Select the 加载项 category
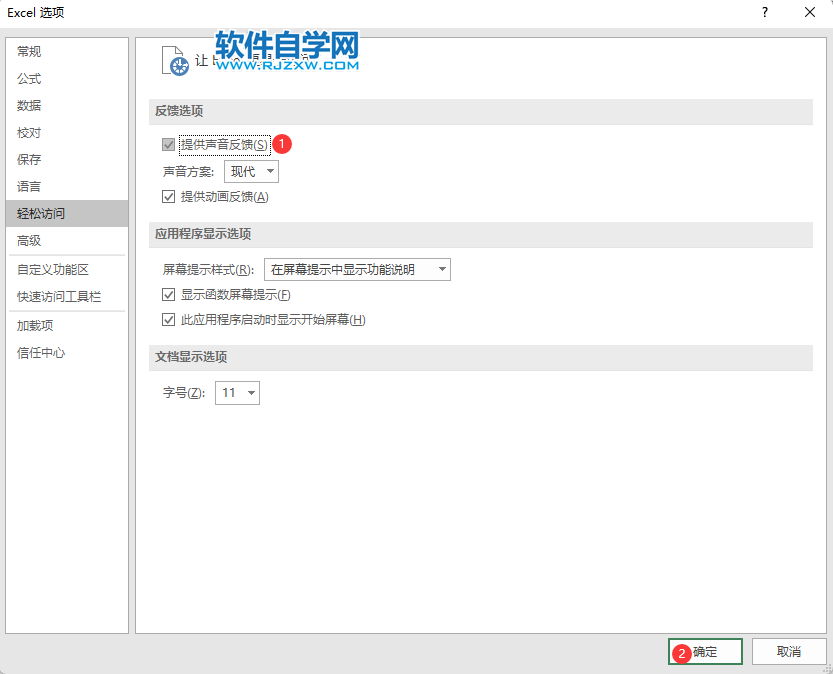 67,326
